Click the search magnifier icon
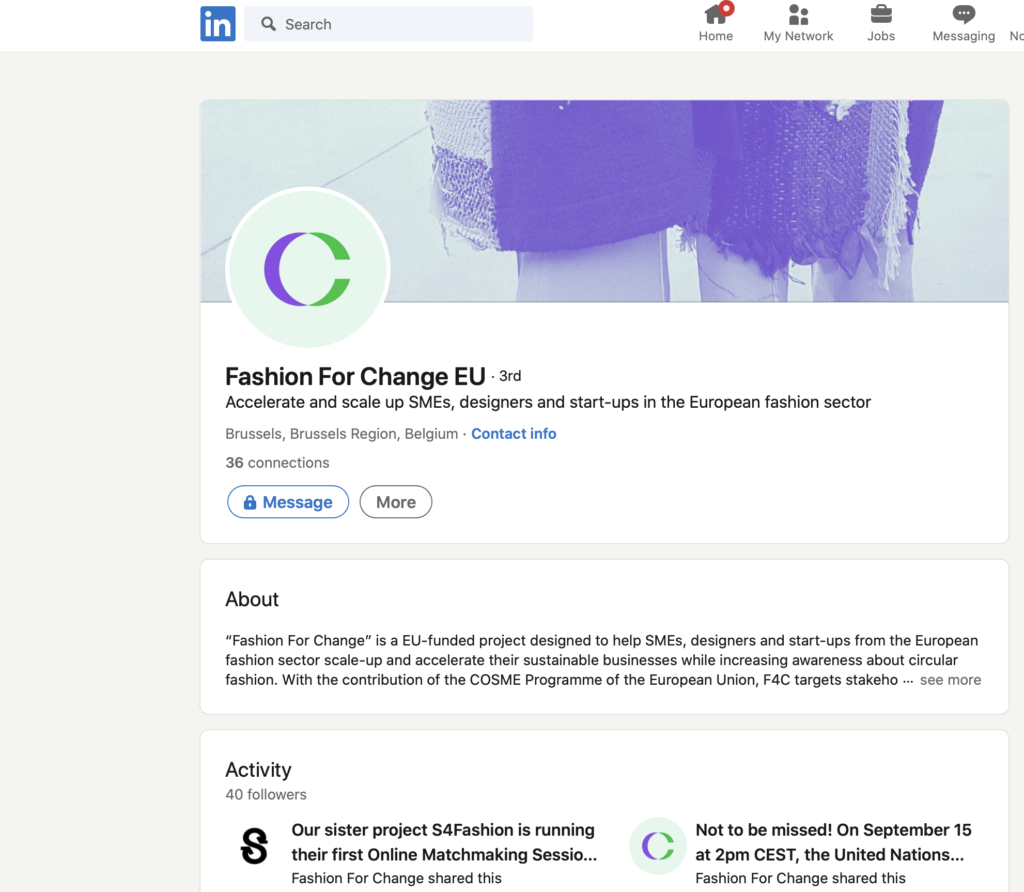This screenshot has height=892, width=1024. 268,24
